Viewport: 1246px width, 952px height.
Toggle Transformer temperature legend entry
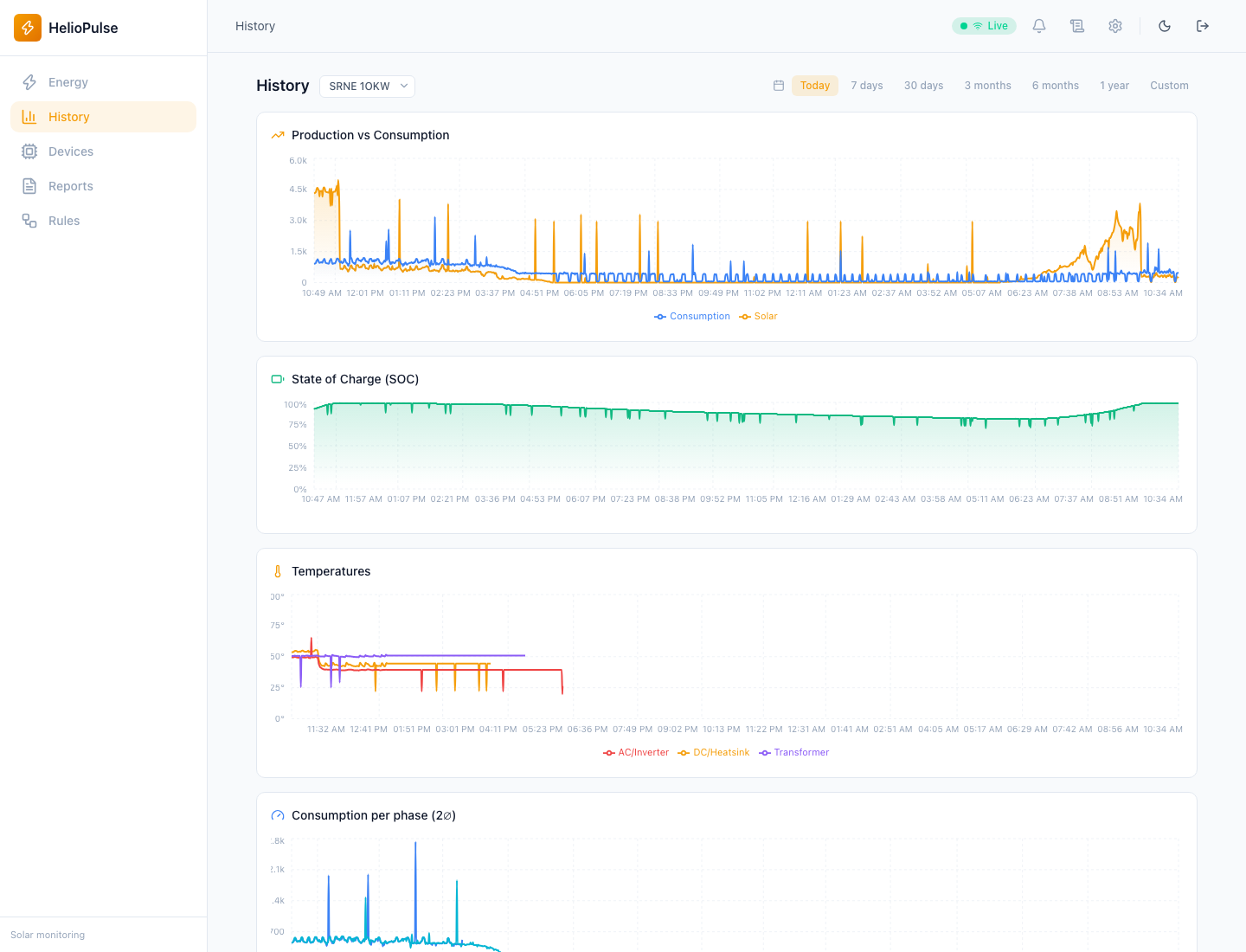pyautogui.click(x=794, y=753)
